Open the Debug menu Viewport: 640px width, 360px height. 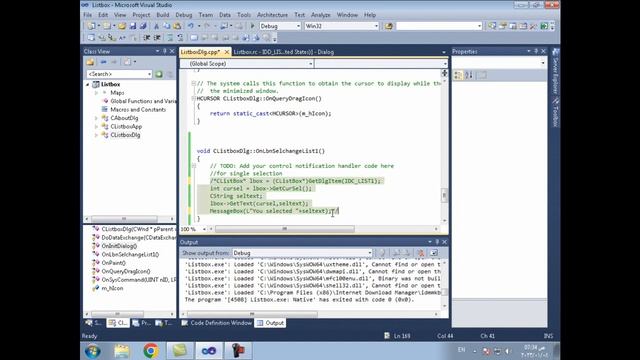tap(184, 15)
